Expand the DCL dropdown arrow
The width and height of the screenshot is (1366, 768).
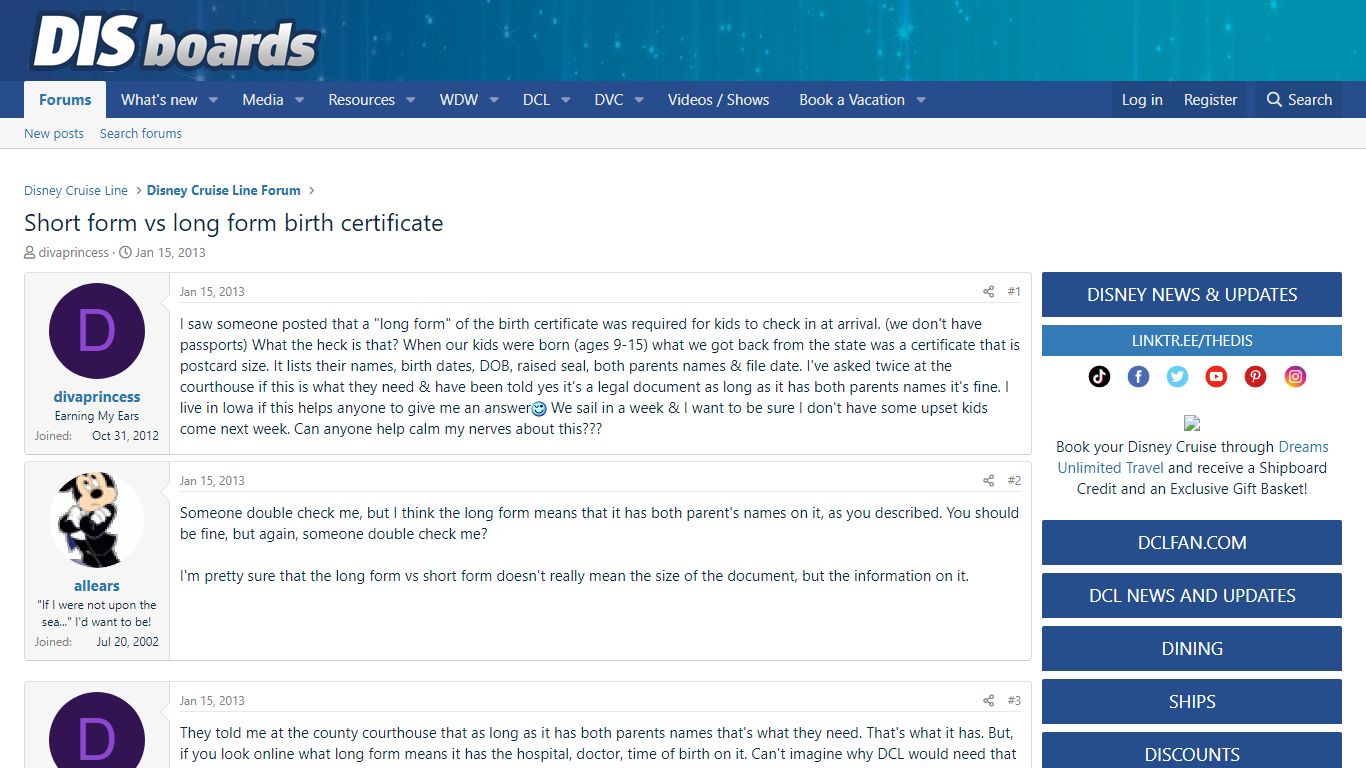(565, 100)
